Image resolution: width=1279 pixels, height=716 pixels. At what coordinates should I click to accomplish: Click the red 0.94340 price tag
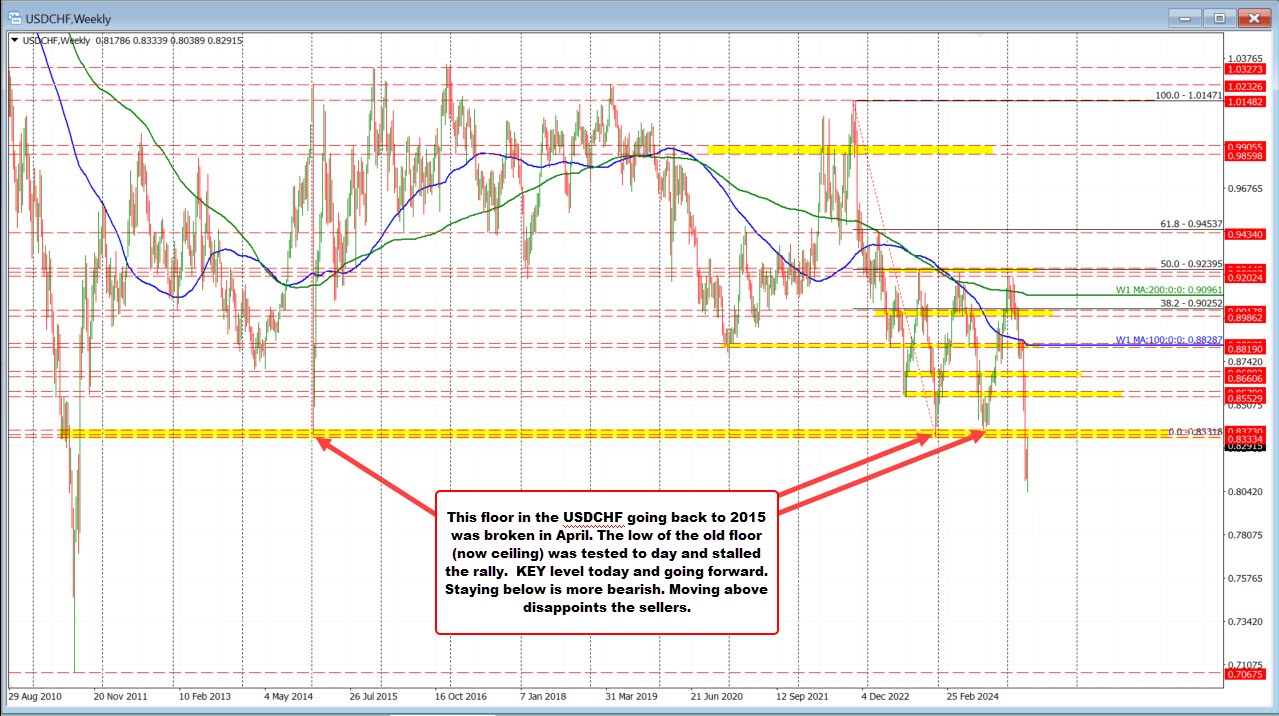coord(1246,233)
